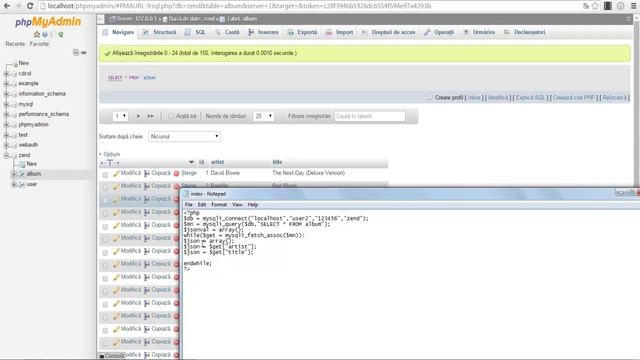This screenshot has width=640, height=360.
Task: Click the link-with-main-panel icon in sidebar
Action: pos(84,52)
